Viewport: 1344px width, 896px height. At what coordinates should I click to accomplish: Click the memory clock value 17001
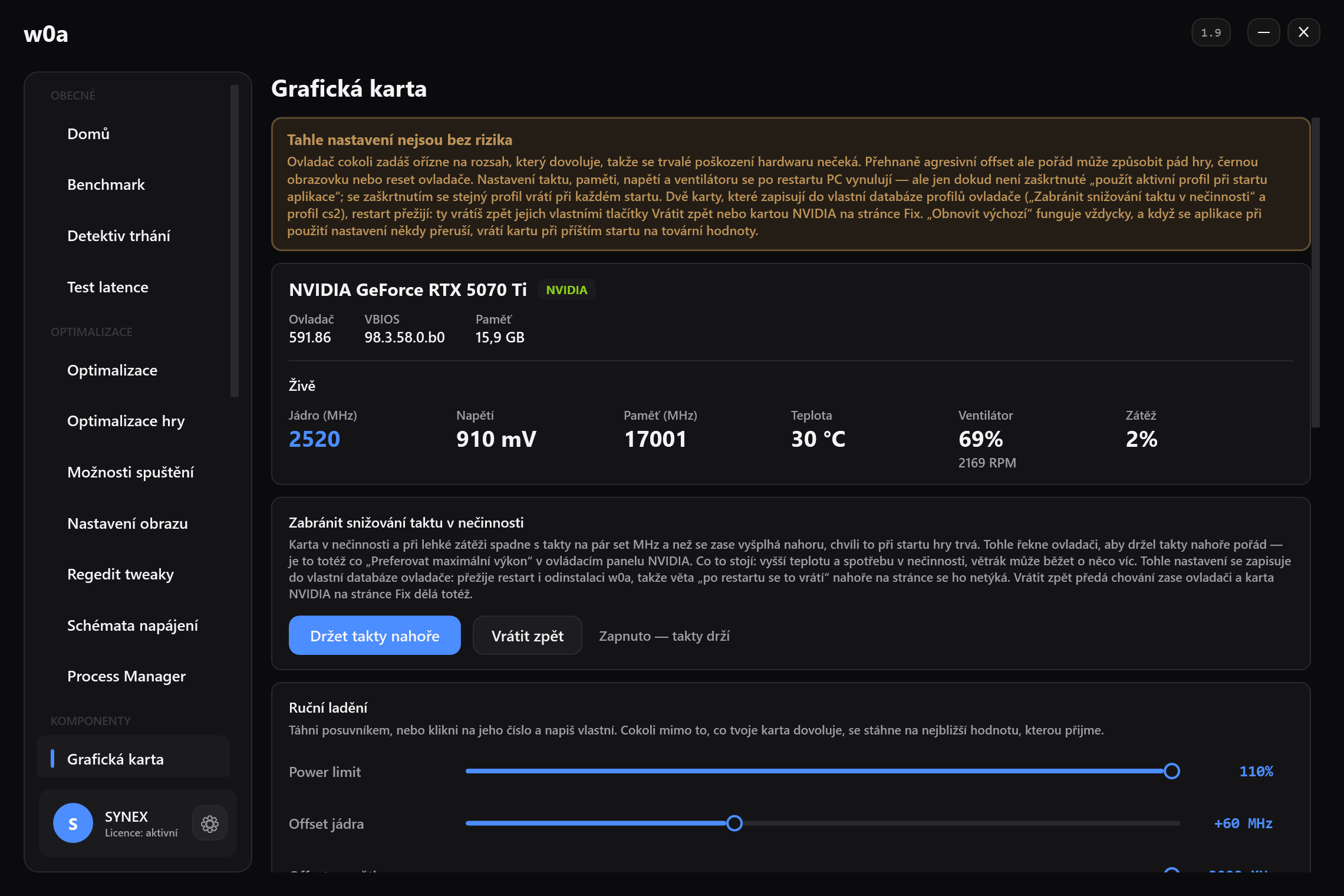coord(655,439)
